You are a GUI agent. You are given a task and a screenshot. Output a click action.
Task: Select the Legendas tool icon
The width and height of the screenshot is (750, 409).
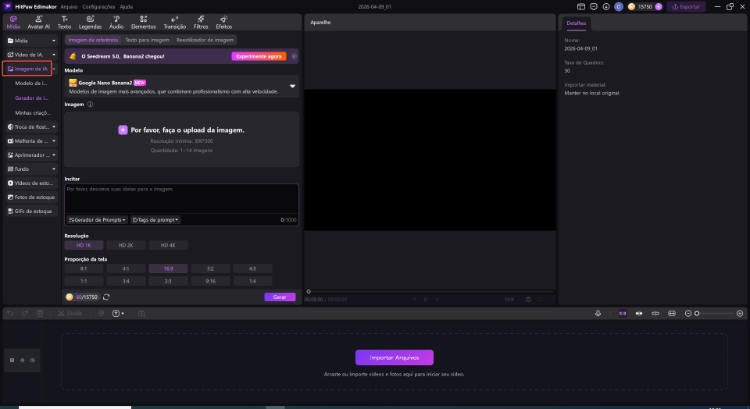pyautogui.click(x=91, y=22)
